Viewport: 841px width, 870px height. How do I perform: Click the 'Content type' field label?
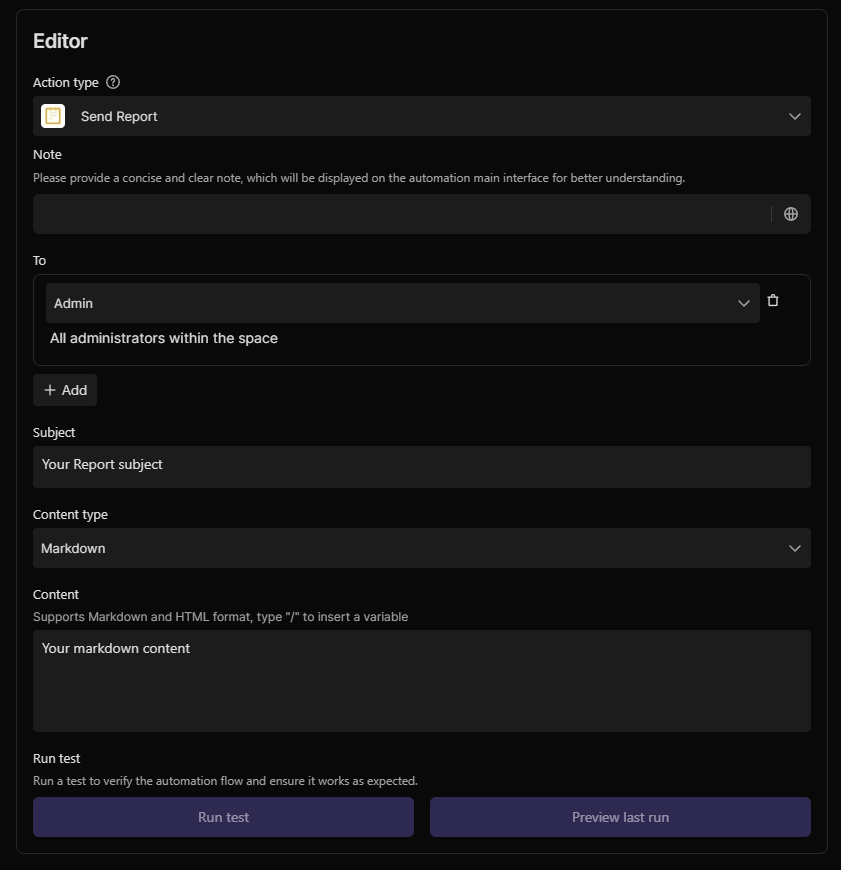click(x=70, y=514)
